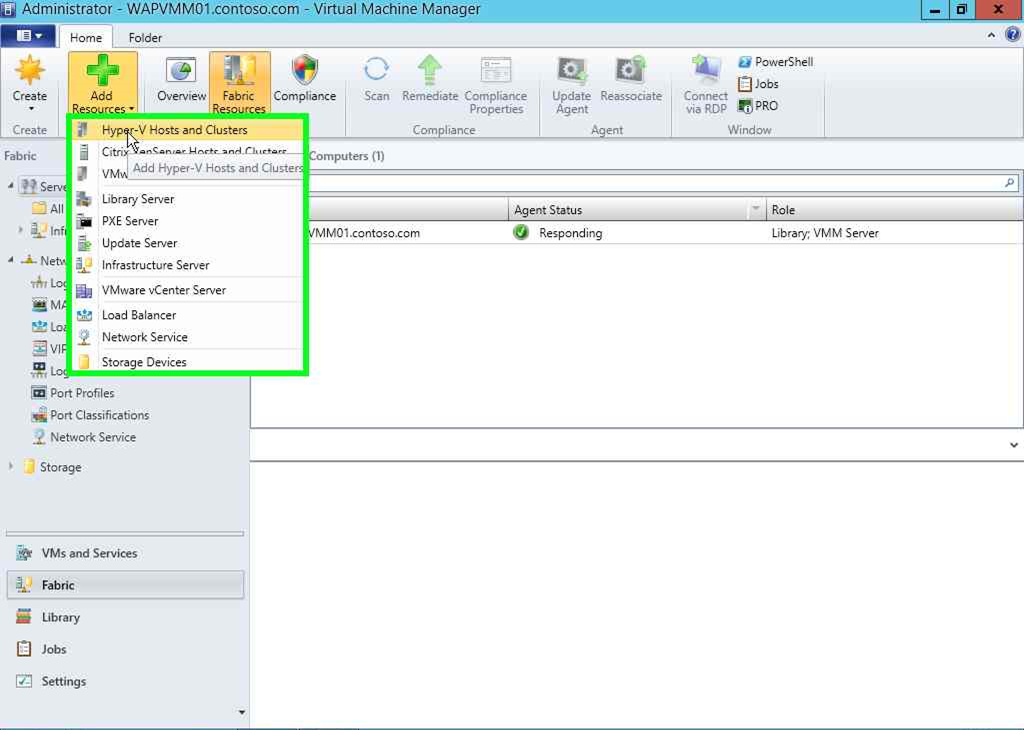Click the search box in the results pane
The image size is (1024, 730).
(653, 183)
